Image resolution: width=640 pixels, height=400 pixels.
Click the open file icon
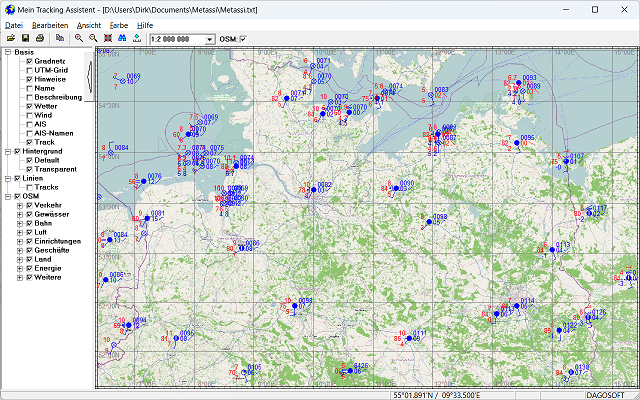10,38
